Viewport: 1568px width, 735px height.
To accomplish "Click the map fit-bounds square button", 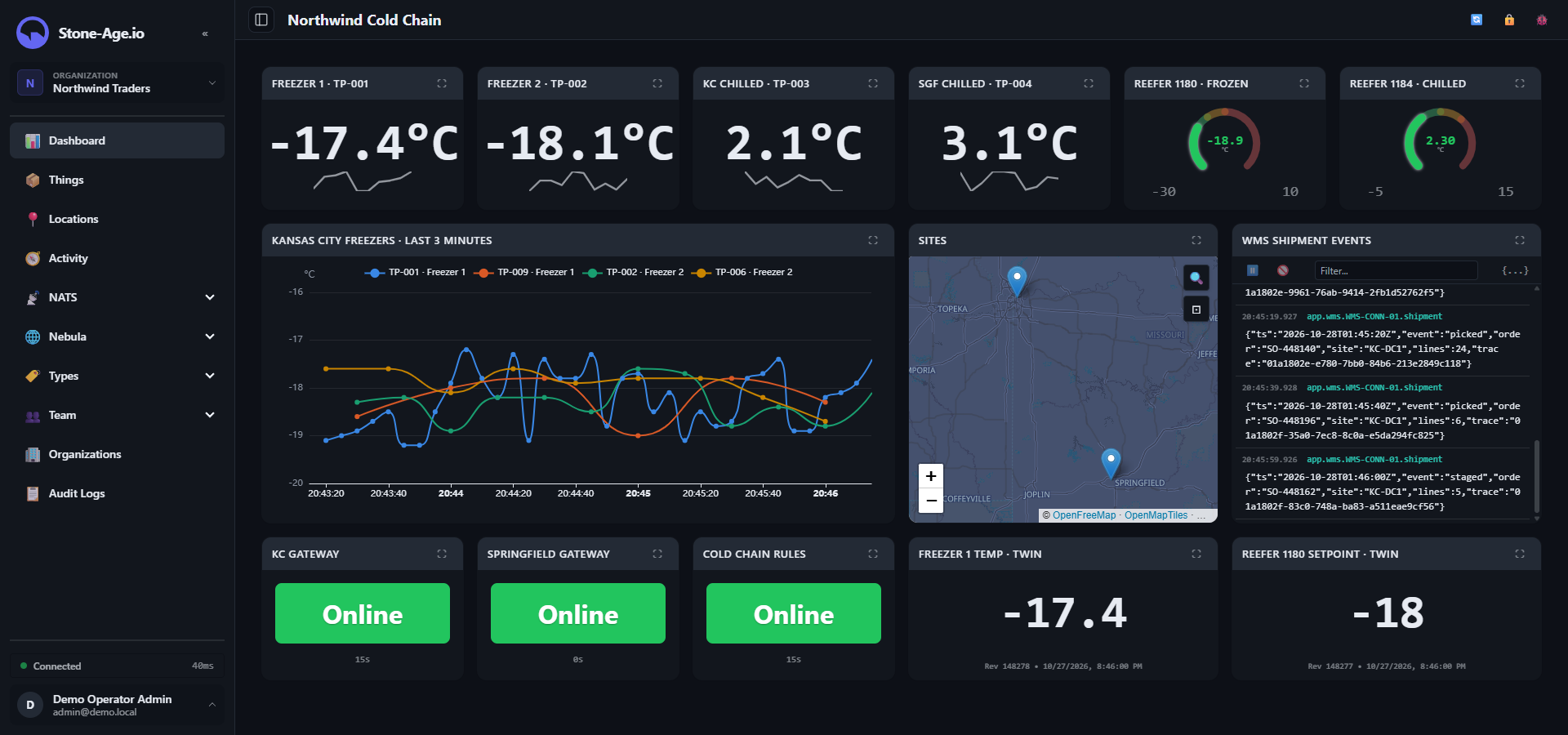I will click(1196, 310).
